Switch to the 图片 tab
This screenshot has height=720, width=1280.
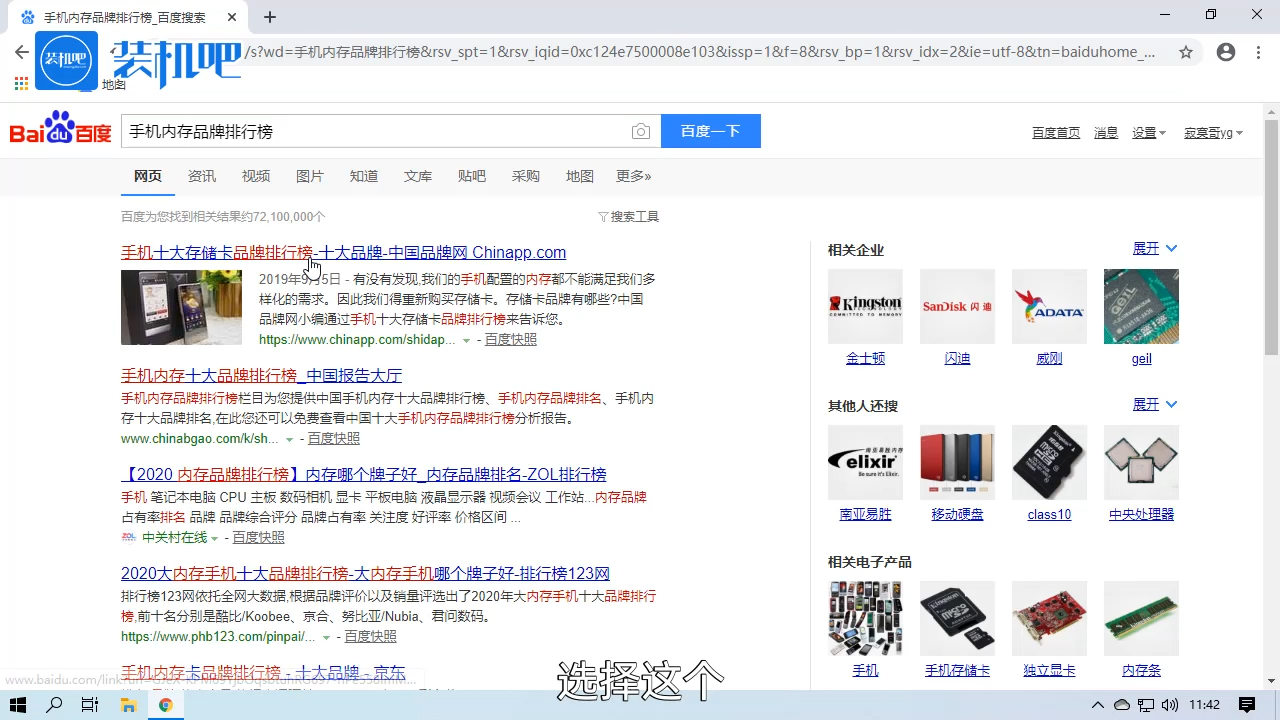pos(310,176)
